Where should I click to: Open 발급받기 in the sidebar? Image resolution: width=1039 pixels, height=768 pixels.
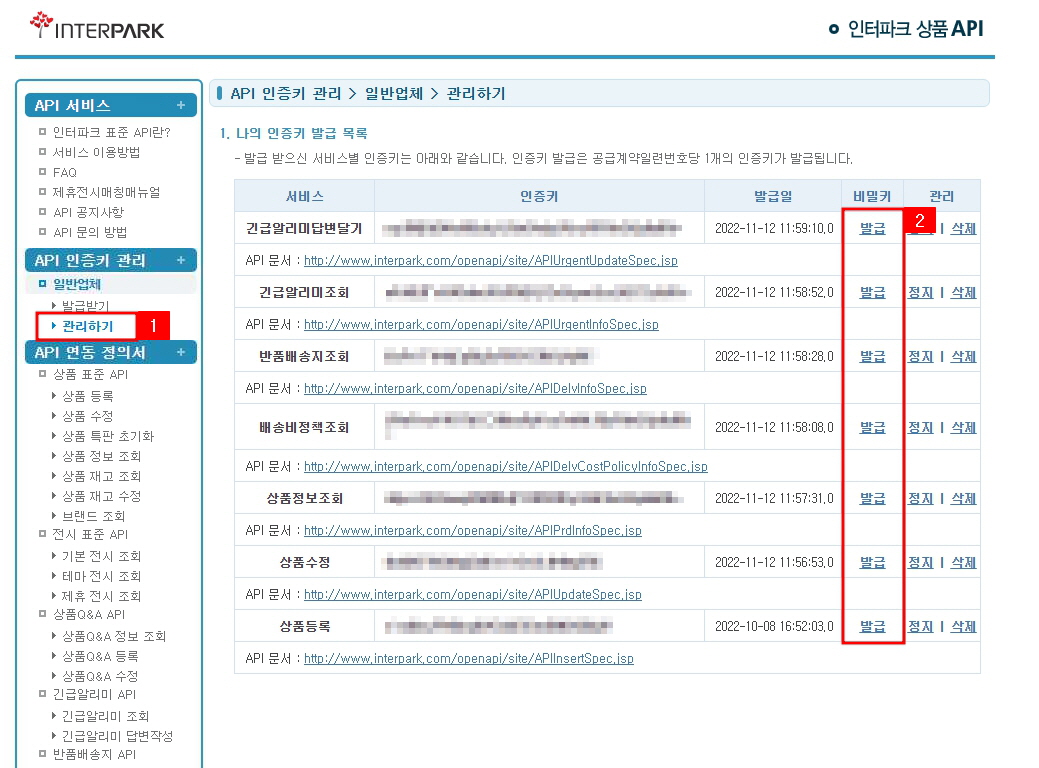click(x=86, y=306)
